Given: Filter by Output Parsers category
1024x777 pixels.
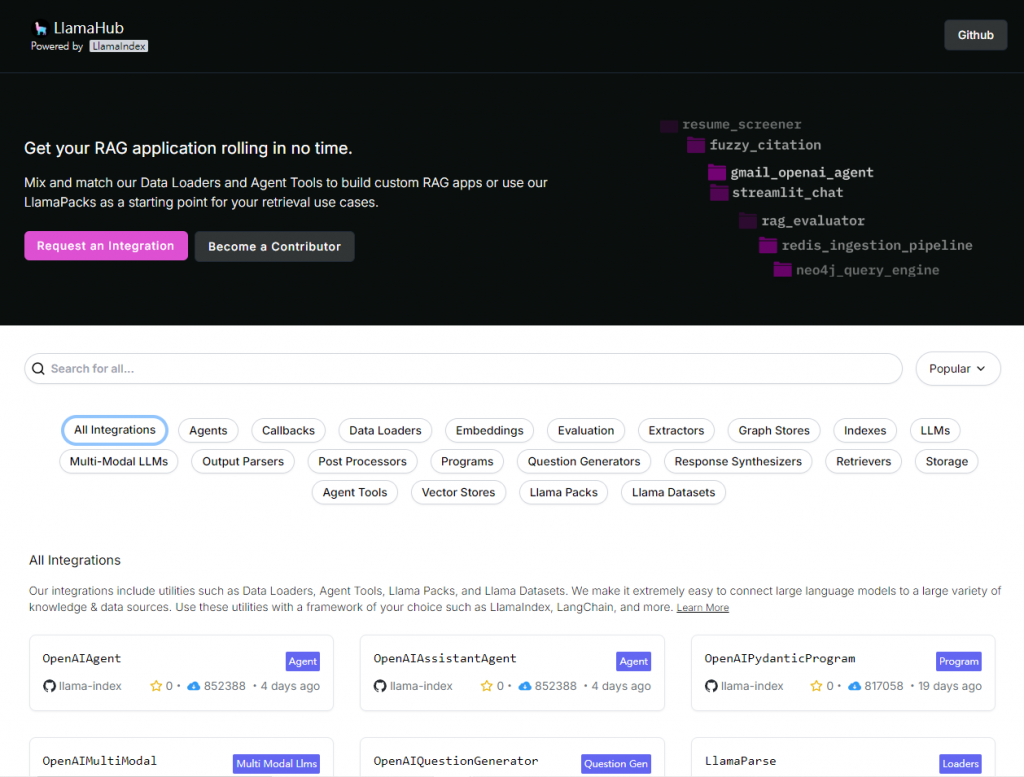Looking at the screenshot, I should (243, 462).
